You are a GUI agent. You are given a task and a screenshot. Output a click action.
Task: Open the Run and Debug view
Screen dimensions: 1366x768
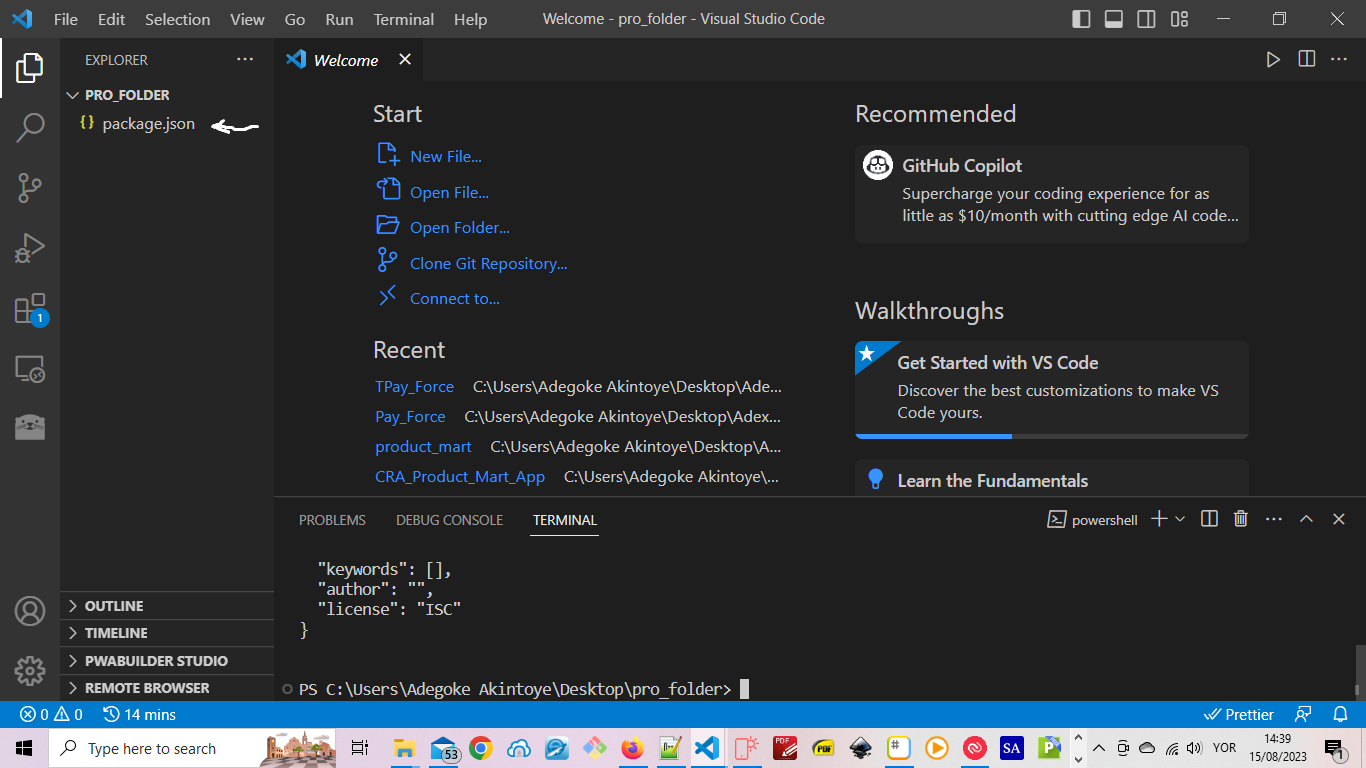coord(30,248)
